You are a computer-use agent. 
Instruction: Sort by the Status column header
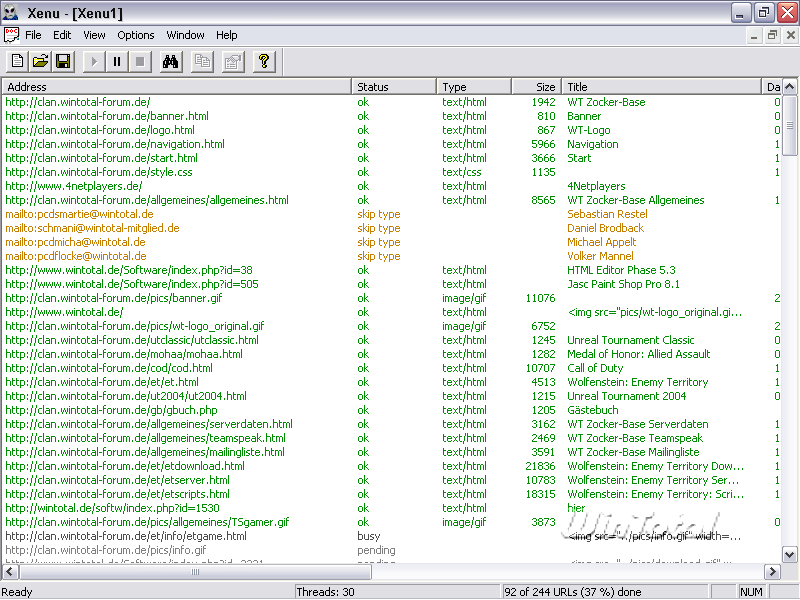[x=394, y=87]
